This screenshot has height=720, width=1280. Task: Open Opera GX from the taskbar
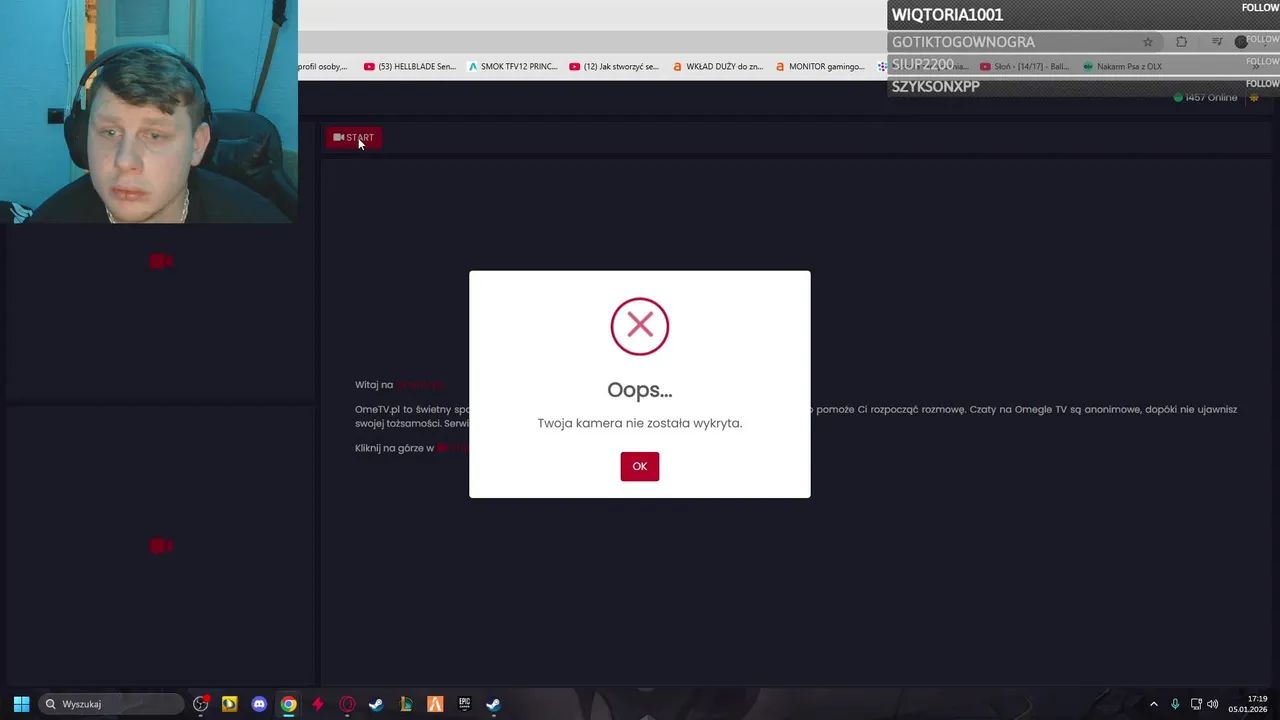coord(347,704)
